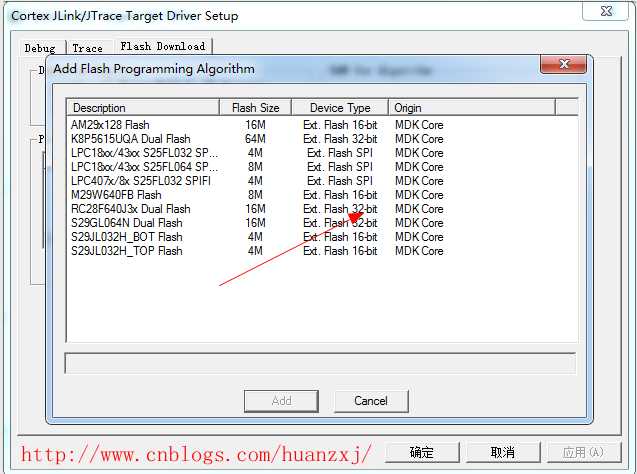The image size is (637, 474).
Task: Click the 确定 button
Action: (x=422, y=452)
